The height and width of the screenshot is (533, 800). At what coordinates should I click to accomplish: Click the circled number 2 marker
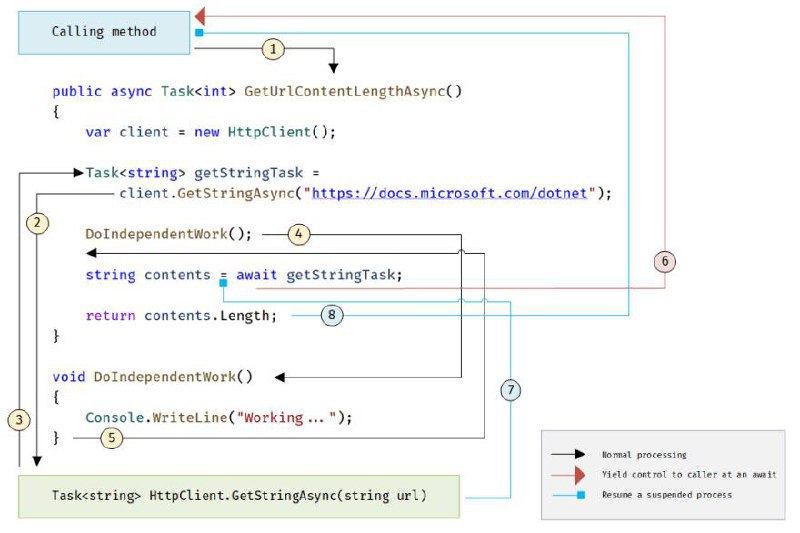pyautogui.click(x=37, y=223)
